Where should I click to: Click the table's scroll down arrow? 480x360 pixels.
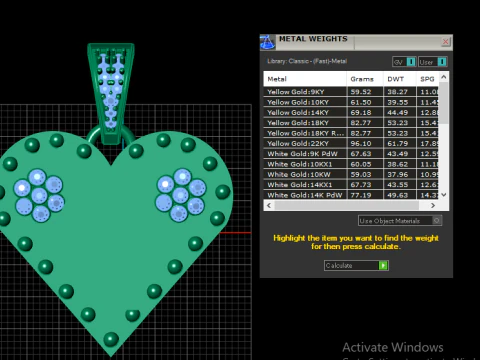click(x=444, y=195)
